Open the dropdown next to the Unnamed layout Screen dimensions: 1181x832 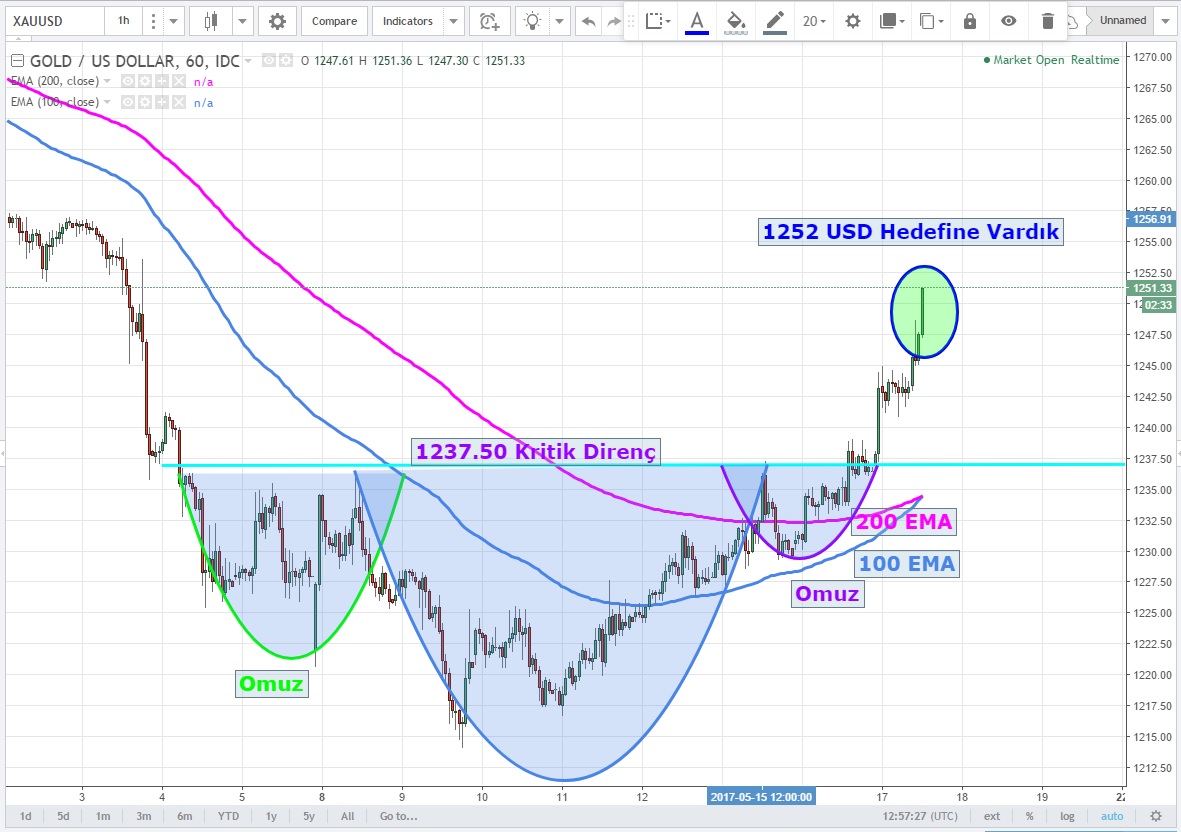(1165, 21)
